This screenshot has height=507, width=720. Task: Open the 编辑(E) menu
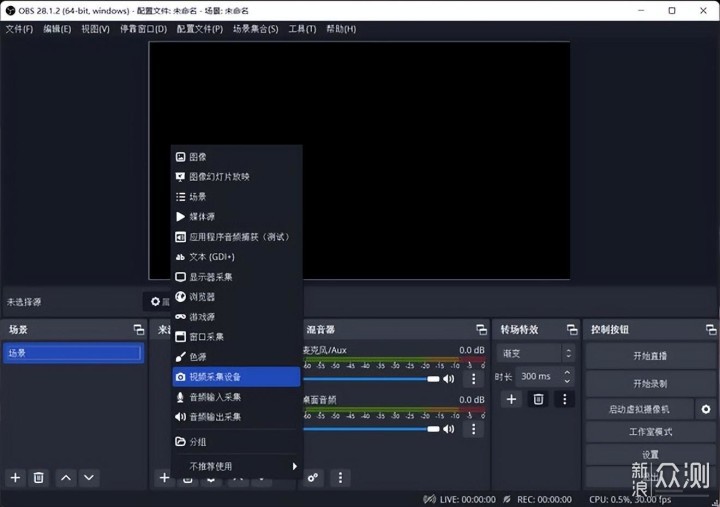point(57,29)
